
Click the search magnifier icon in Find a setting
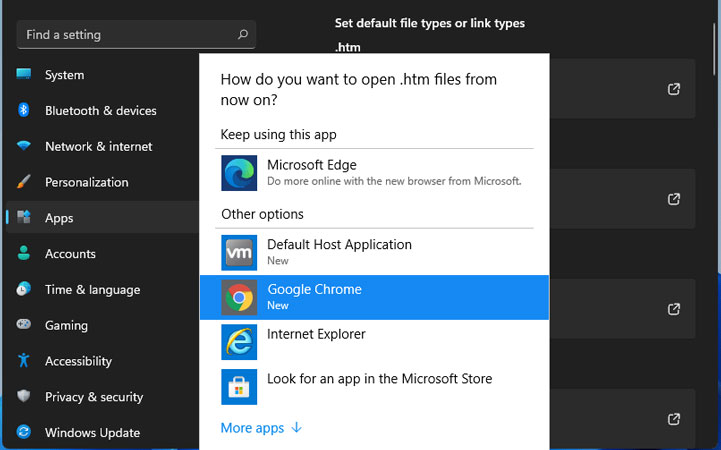(x=243, y=34)
